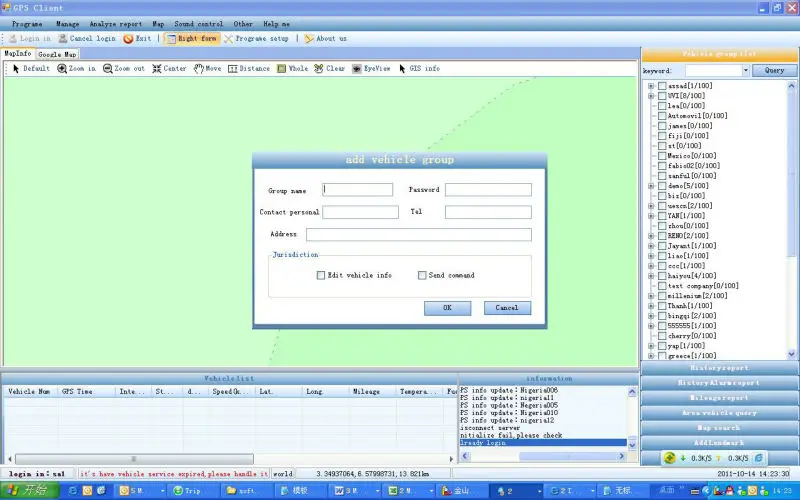
Task: Open the Mileage report panel
Action: tap(719, 398)
